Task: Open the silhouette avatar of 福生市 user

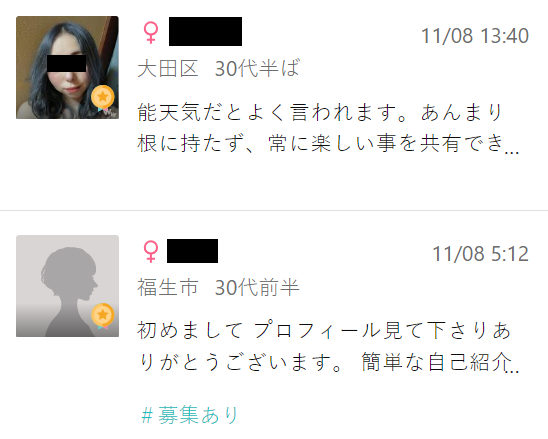Action: 67,286
